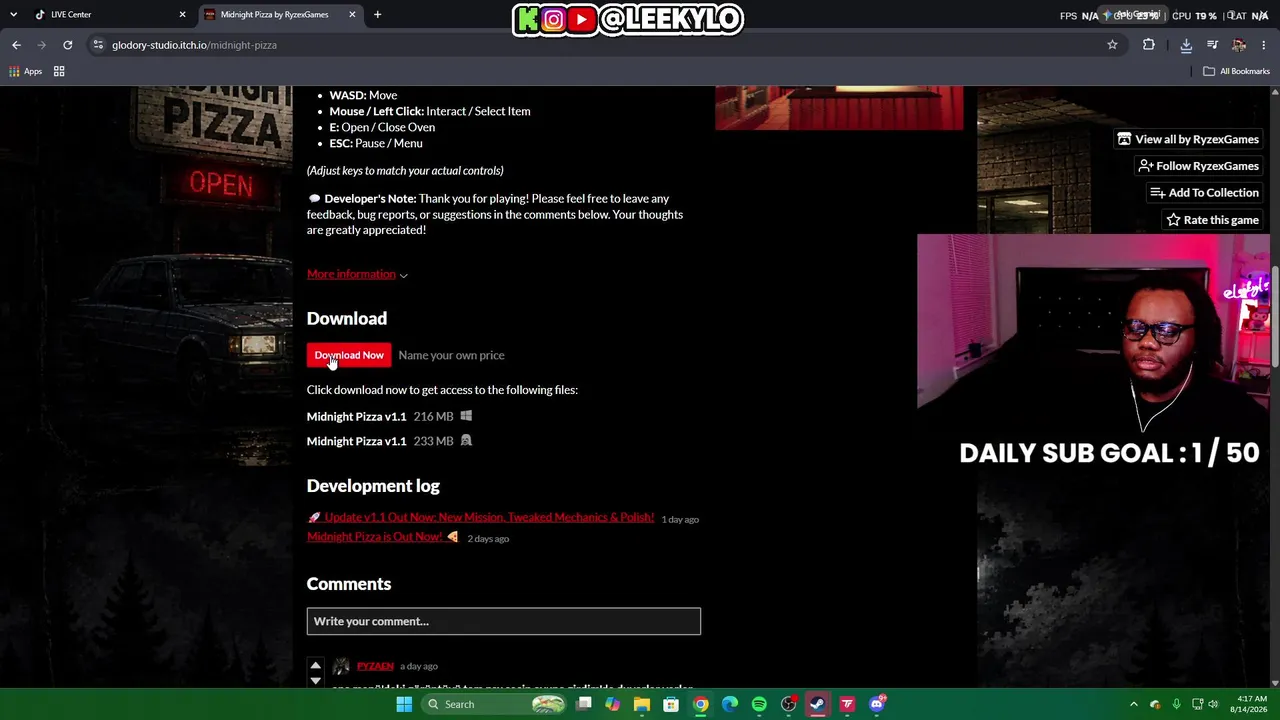
Task: Go back using the browser back arrow
Action: coord(16,45)
